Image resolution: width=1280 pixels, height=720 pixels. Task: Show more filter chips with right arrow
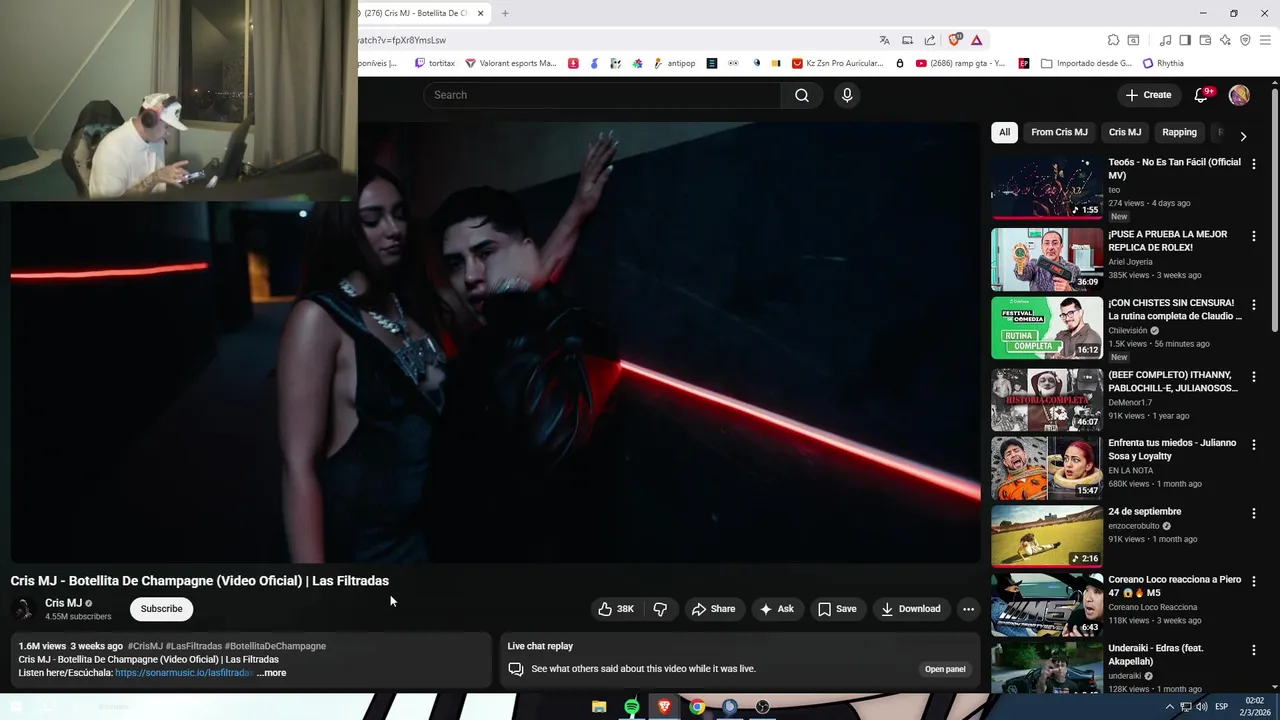1243,136
